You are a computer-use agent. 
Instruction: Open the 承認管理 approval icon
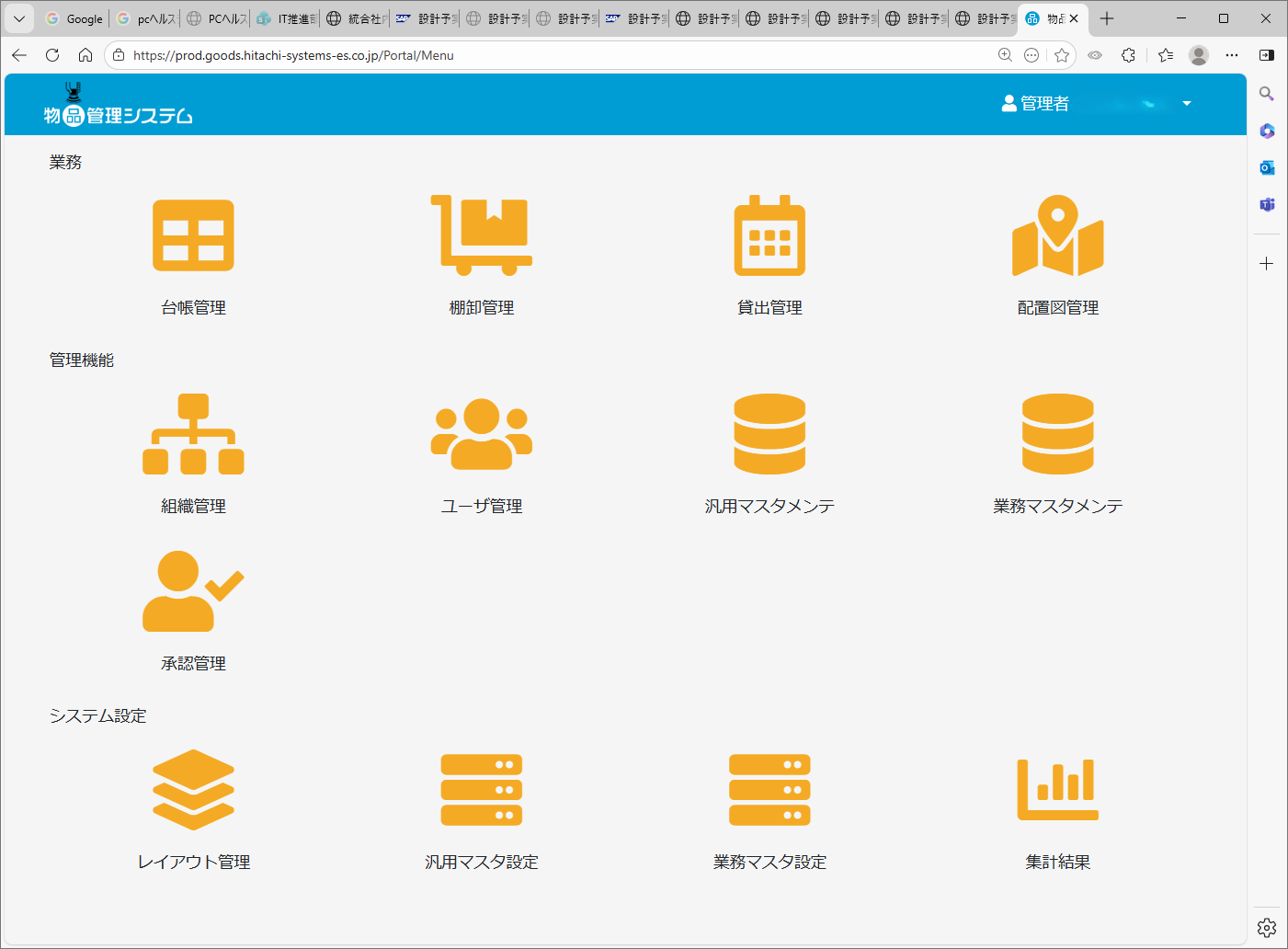tap(193, 592)
